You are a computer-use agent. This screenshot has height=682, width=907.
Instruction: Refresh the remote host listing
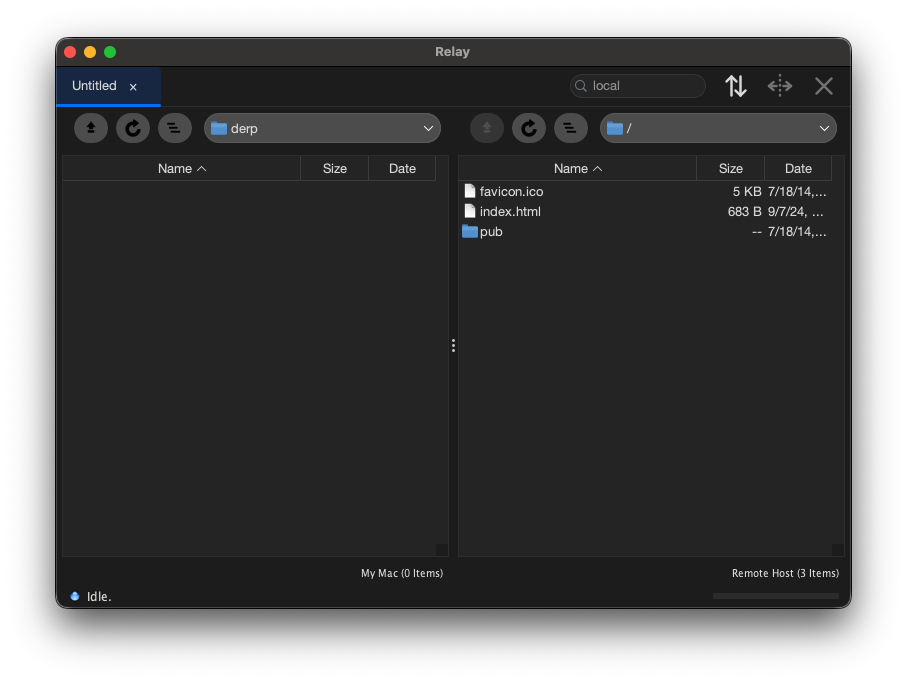pyautogui.click(x=529, y=128)
